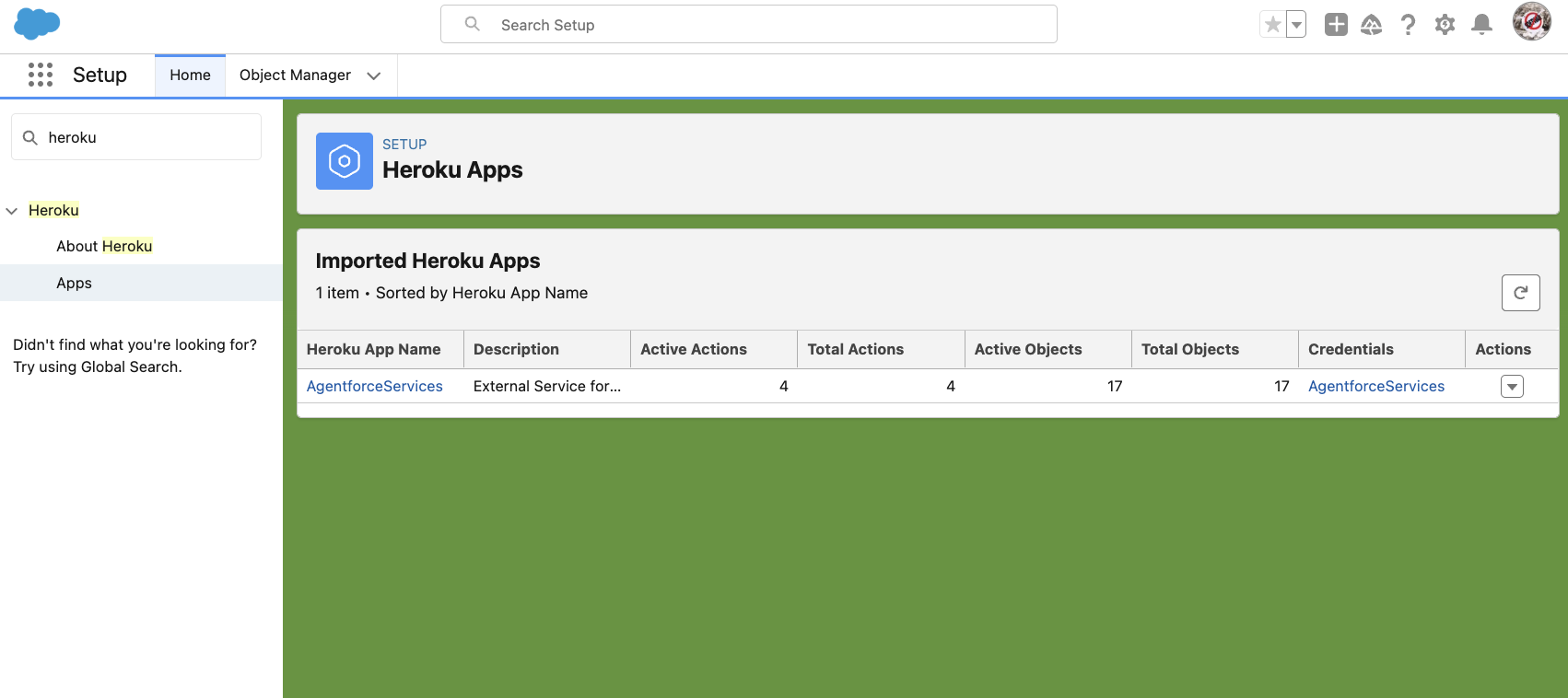Click the 'Imported Heroku Apps' heading
Image resolution: width=1568 pixels, height=698 pixels.
(427, 261)
